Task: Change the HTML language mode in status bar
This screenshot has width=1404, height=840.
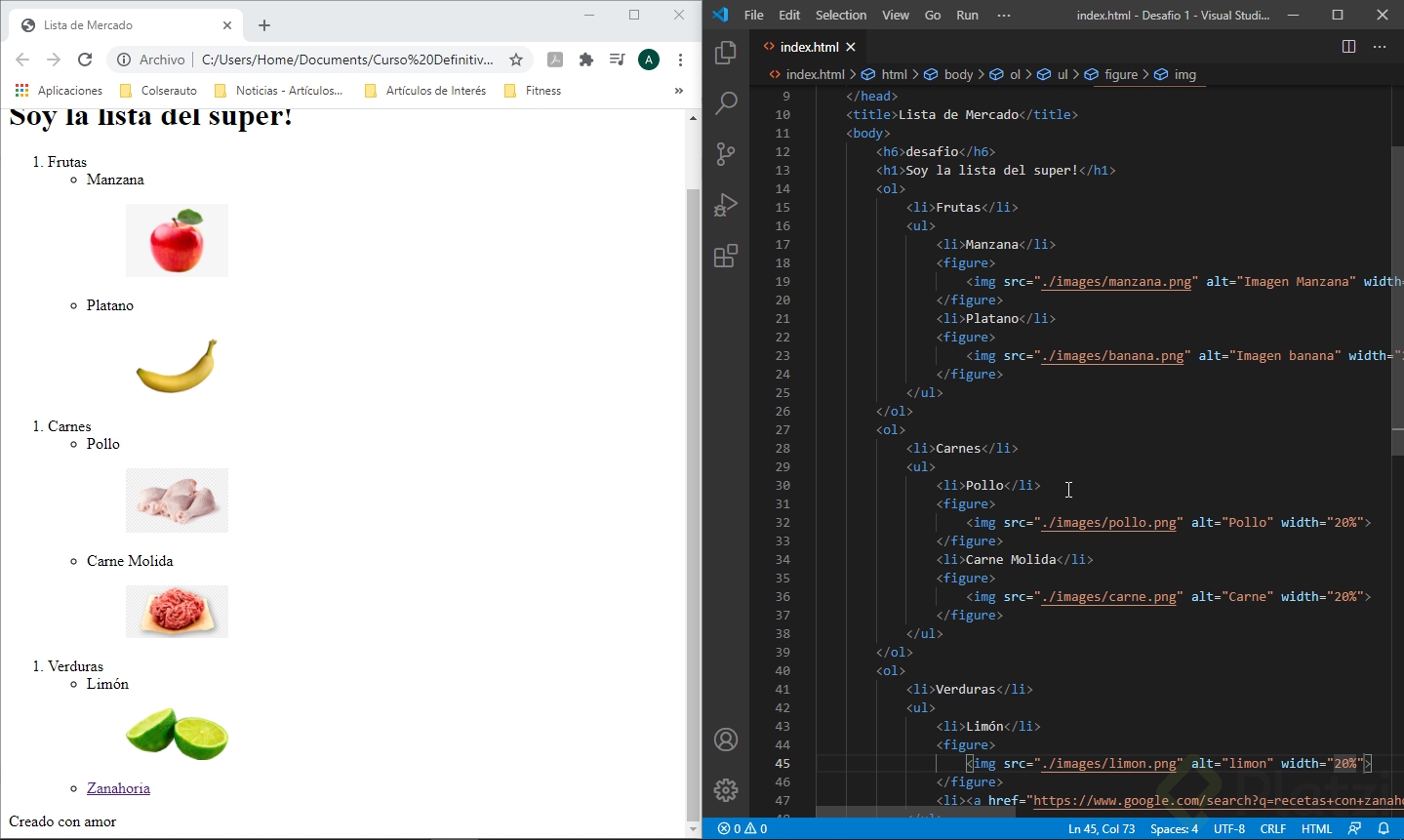Action: (x=1316, y=828)
